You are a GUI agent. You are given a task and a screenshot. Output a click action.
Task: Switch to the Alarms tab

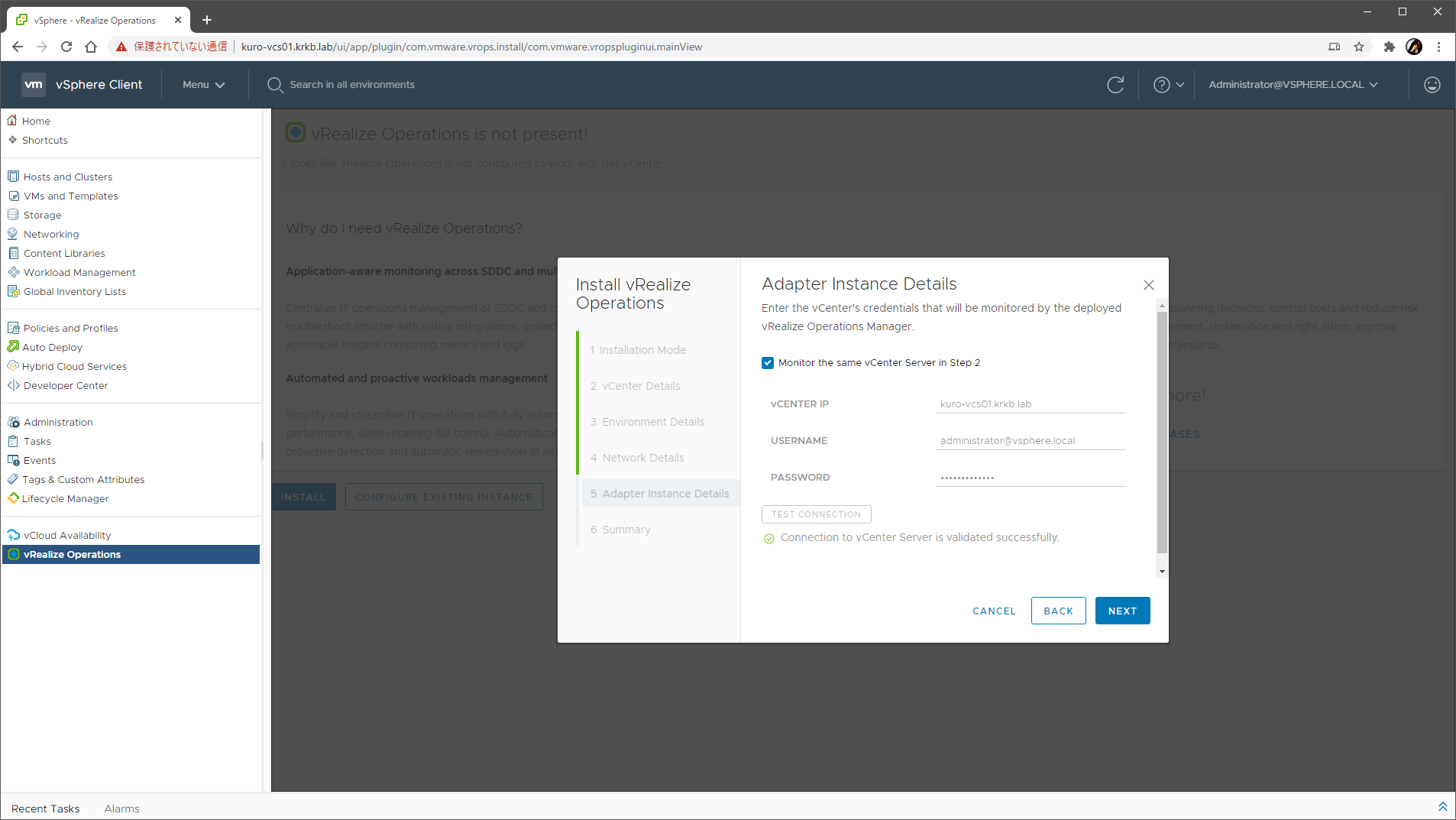(x=121, y=809)
